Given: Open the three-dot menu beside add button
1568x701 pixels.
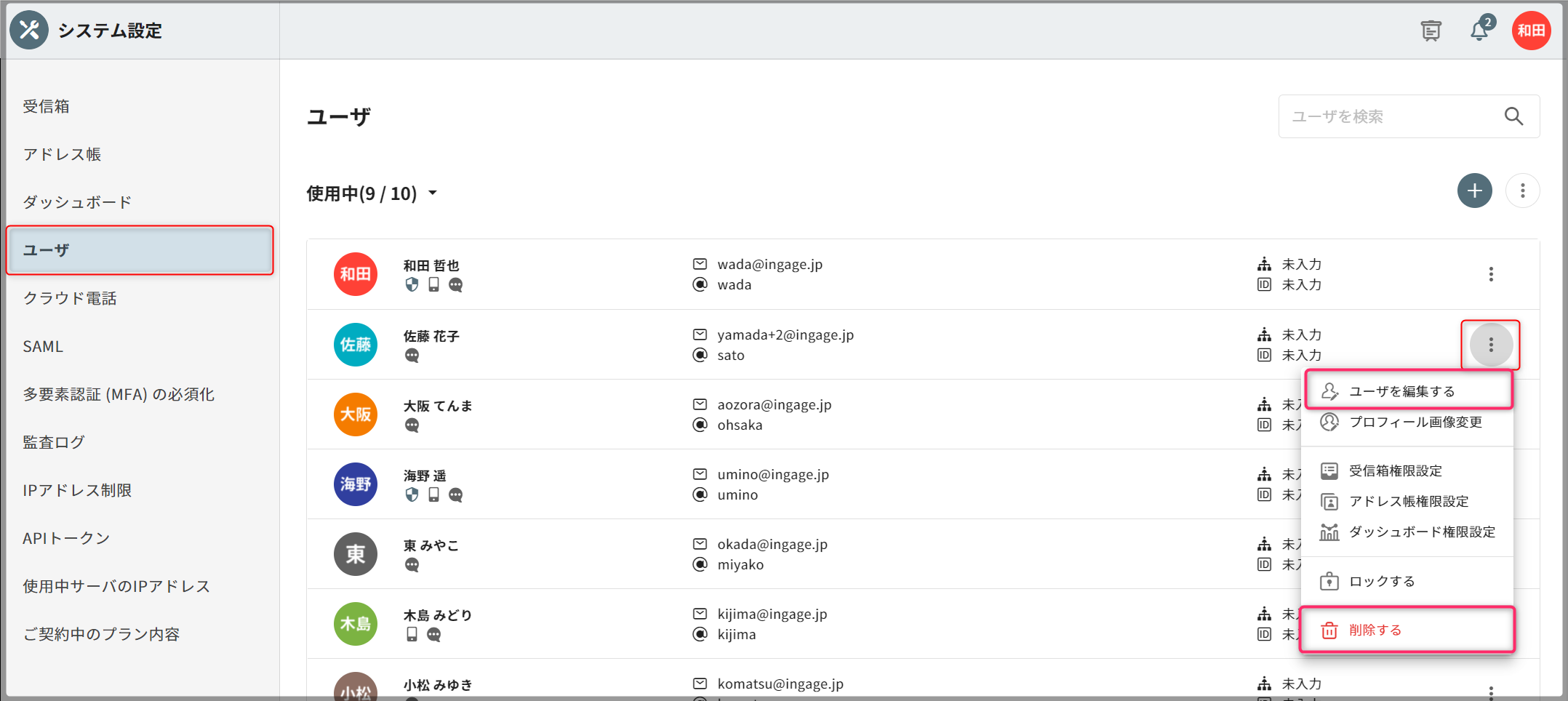Looking at the screenshot, I should (1522, 191).
